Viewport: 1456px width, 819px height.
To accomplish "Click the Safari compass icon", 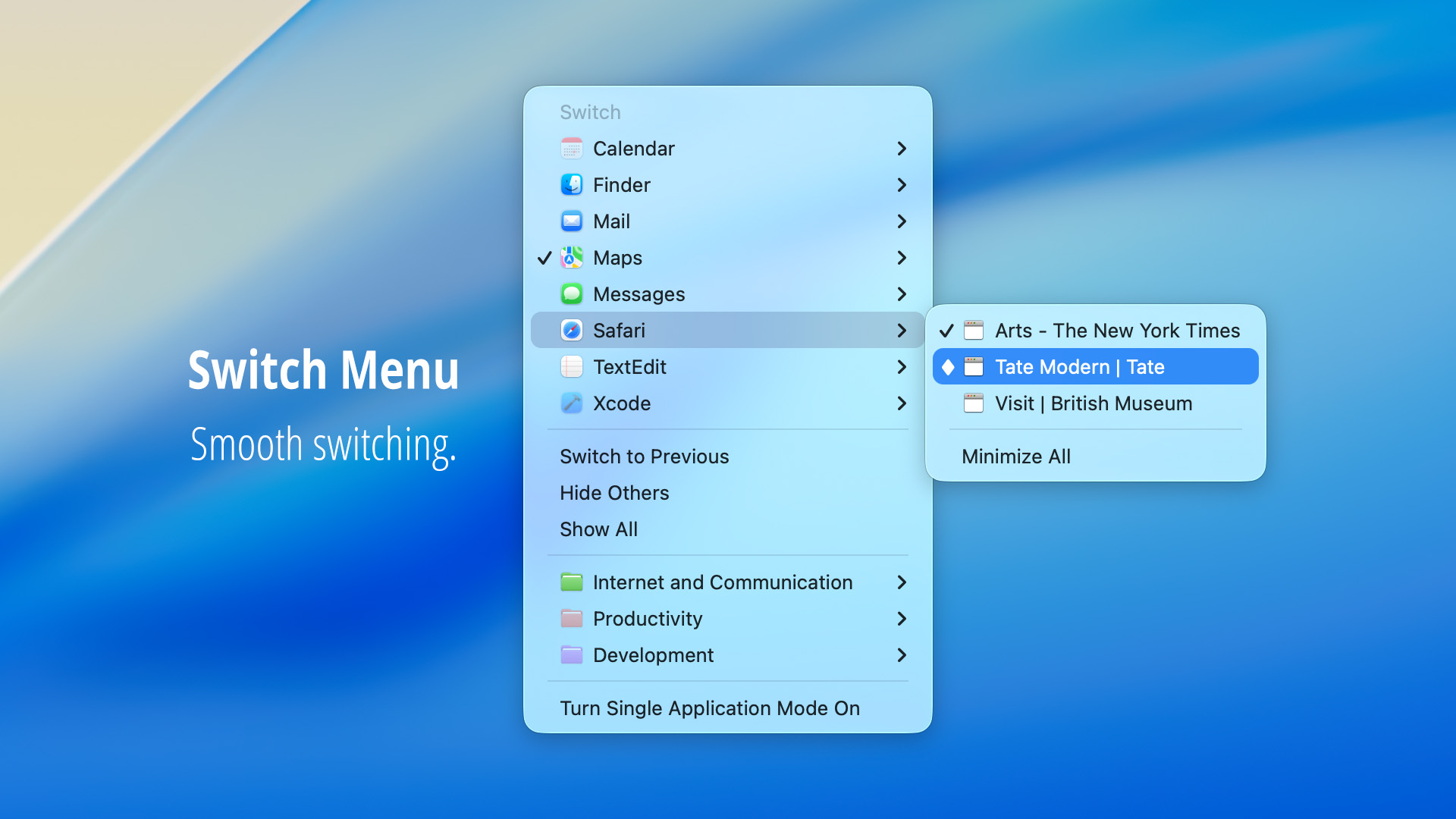I will point(572,331).
